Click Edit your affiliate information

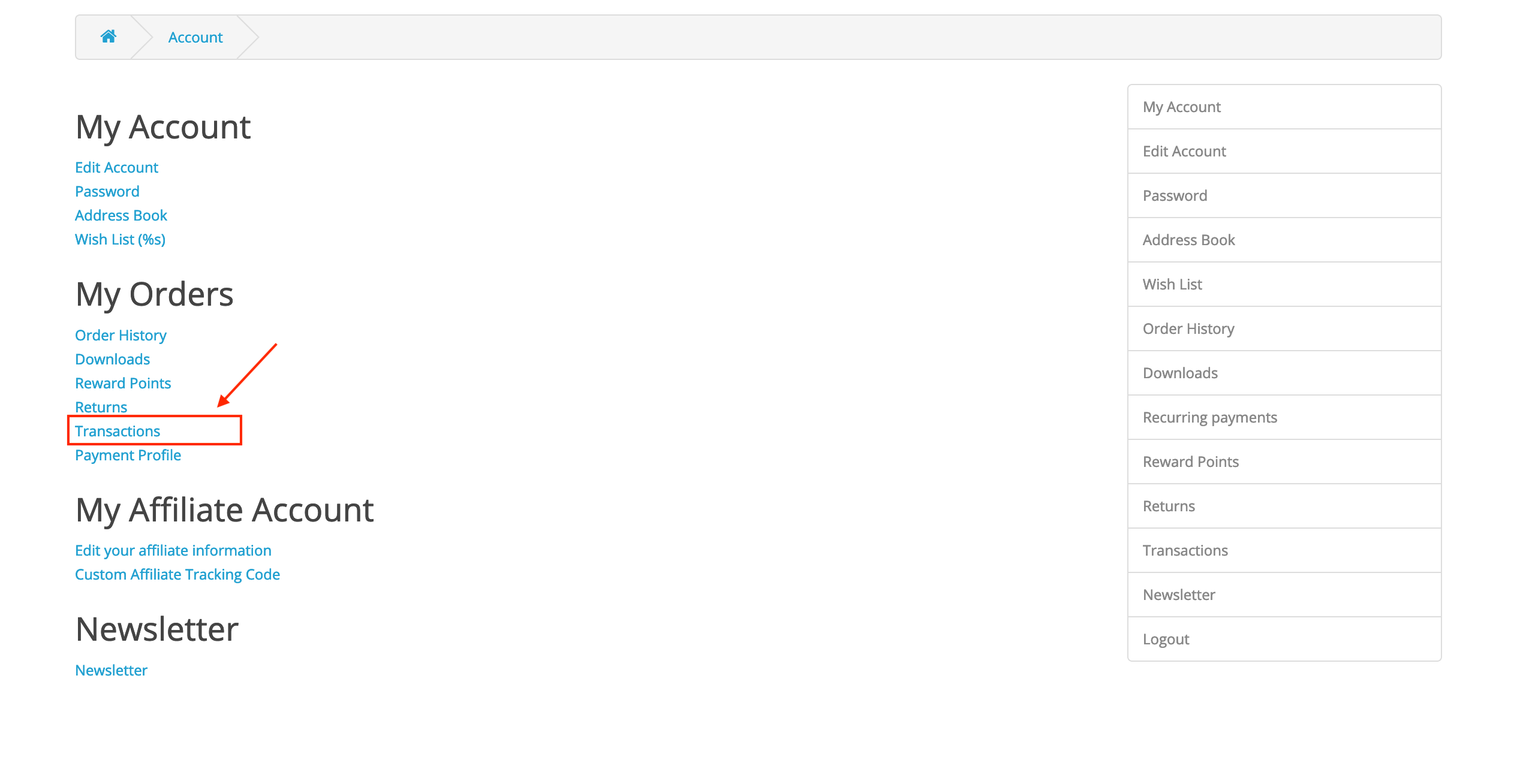[173, 550]
